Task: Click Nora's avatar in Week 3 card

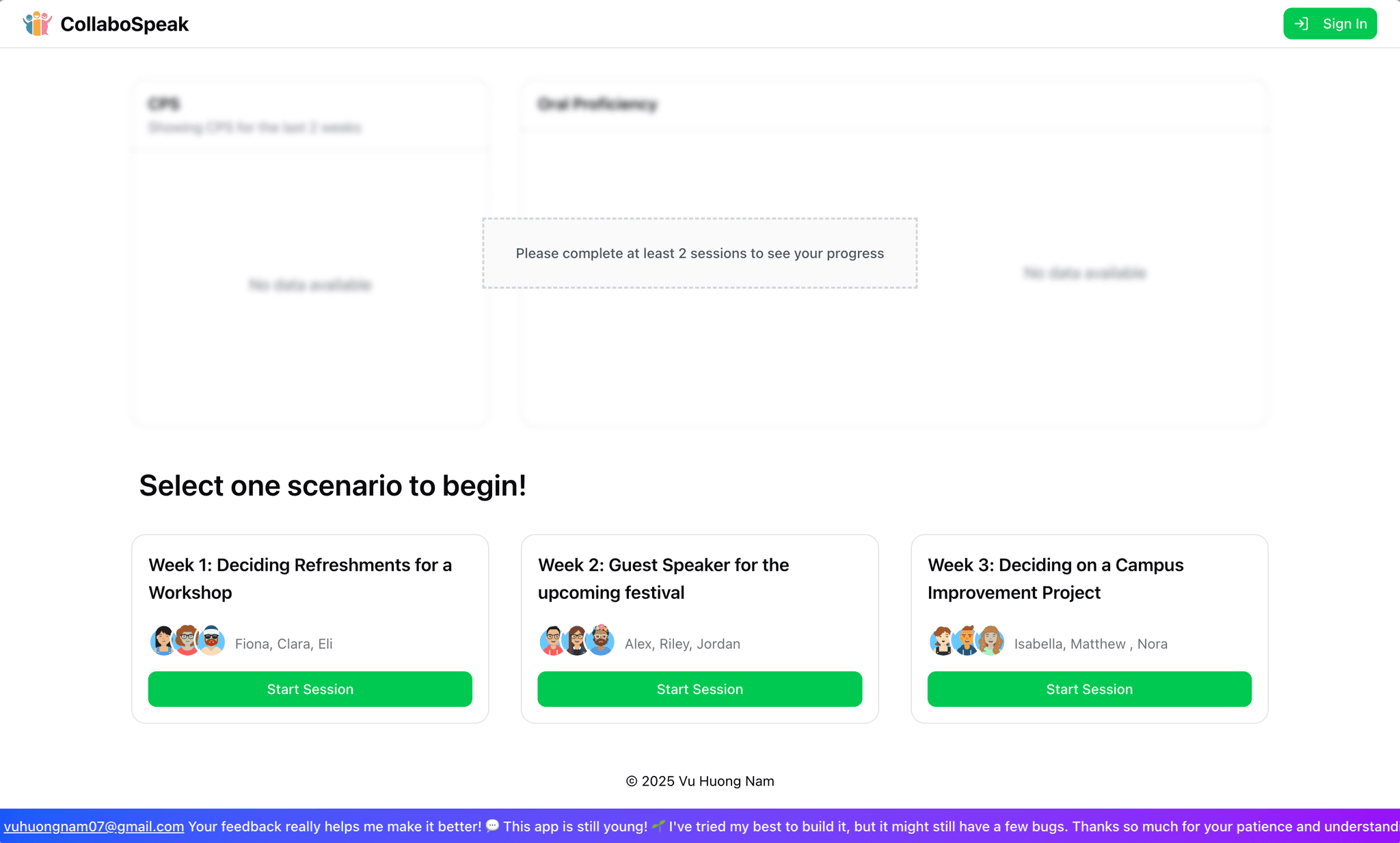Action: pos(991,641)
